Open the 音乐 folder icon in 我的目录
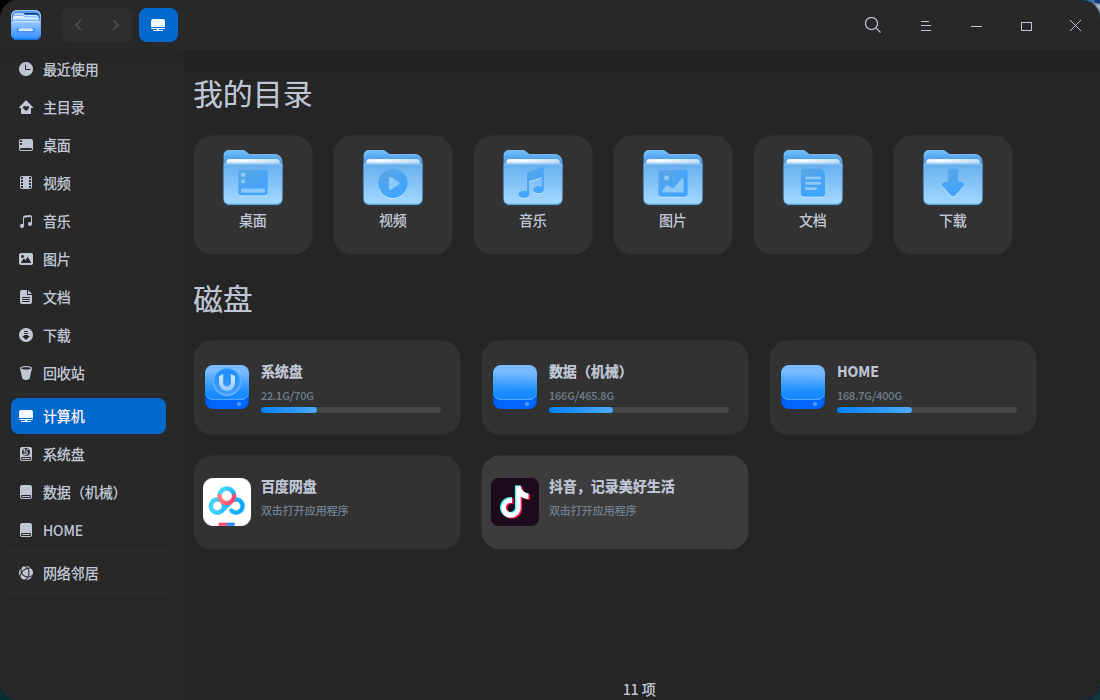The image size is (1100, 700). (532, 177)
